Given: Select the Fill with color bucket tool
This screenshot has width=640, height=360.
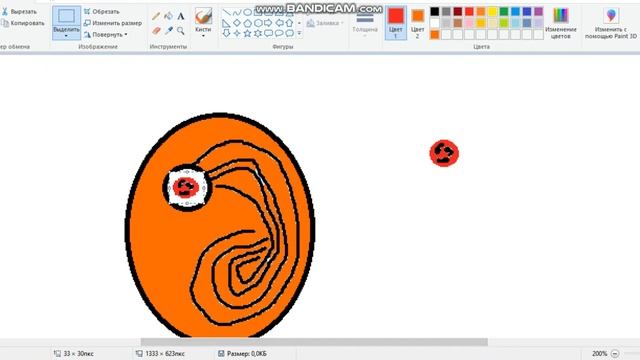Looking at the screenshot, I should (168, 16).
